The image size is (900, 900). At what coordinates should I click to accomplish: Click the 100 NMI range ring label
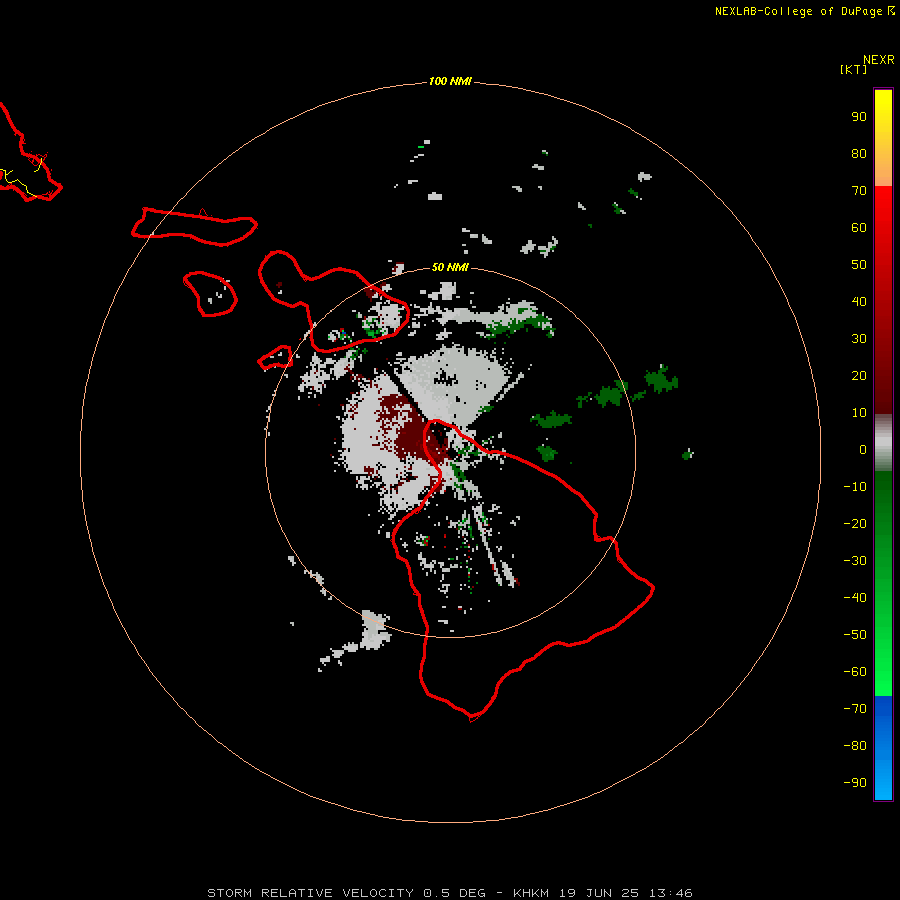pyautogui.click(x=450, y=81)
